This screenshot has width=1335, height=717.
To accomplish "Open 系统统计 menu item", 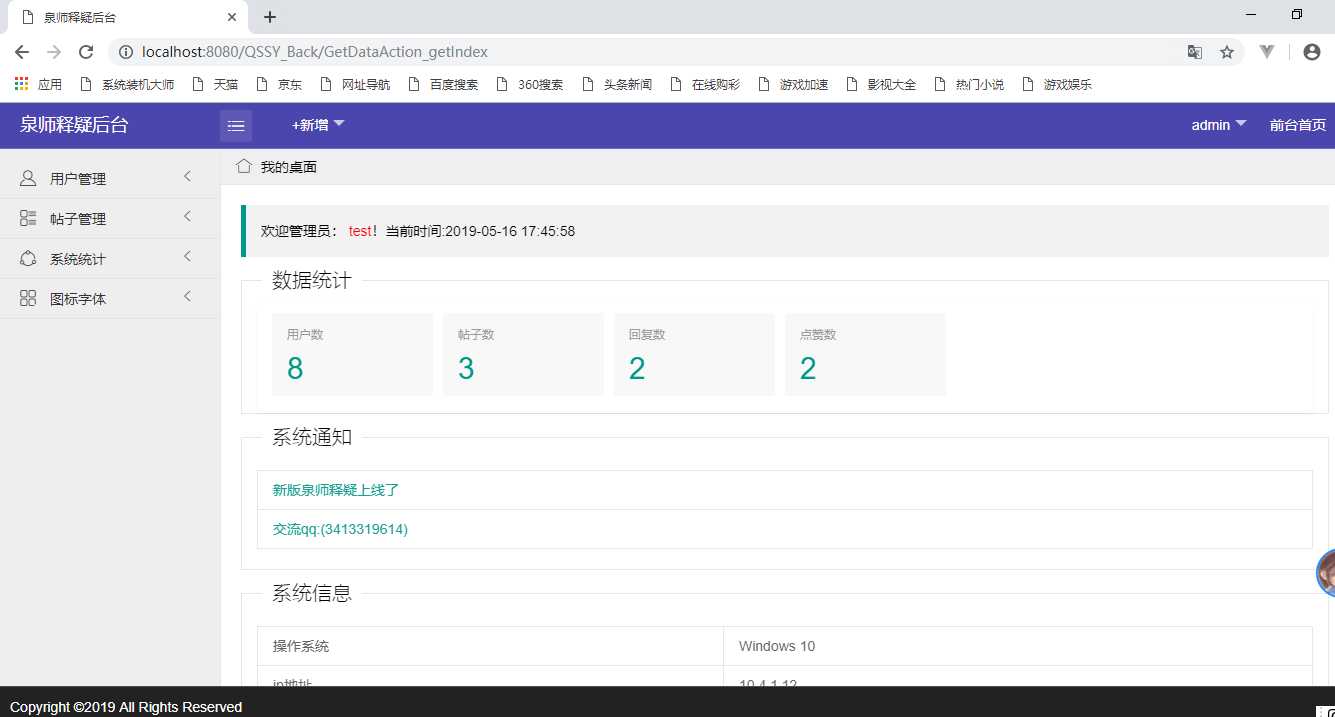I will (x=110, y=258).
